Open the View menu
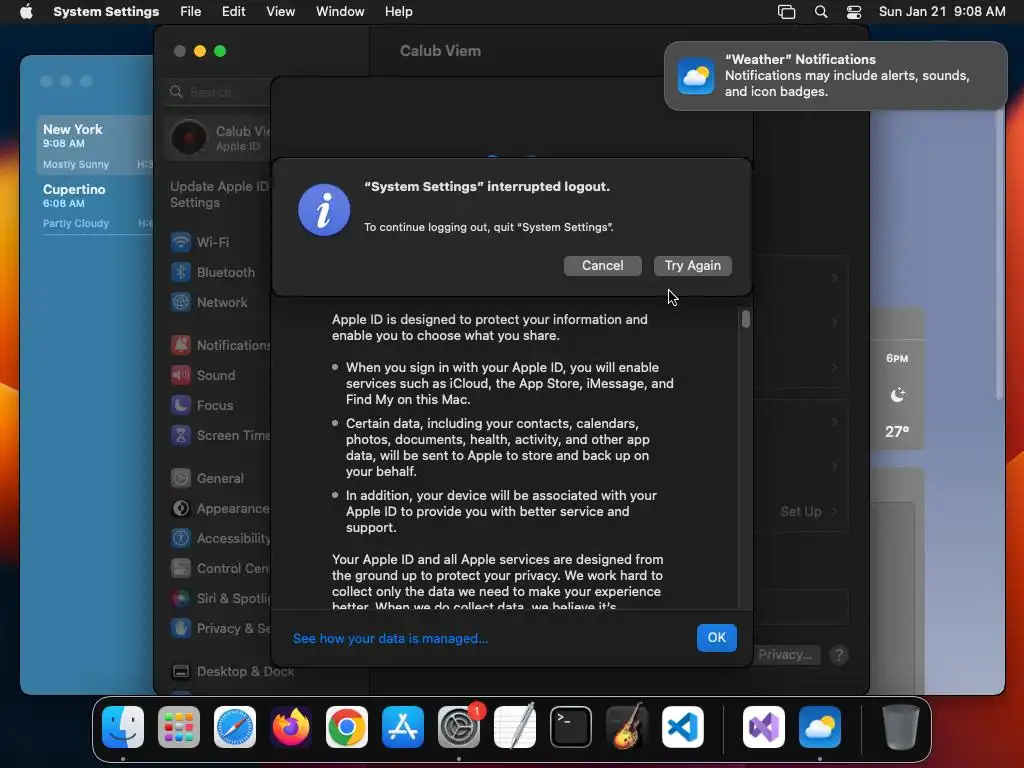 pos(280,12)
